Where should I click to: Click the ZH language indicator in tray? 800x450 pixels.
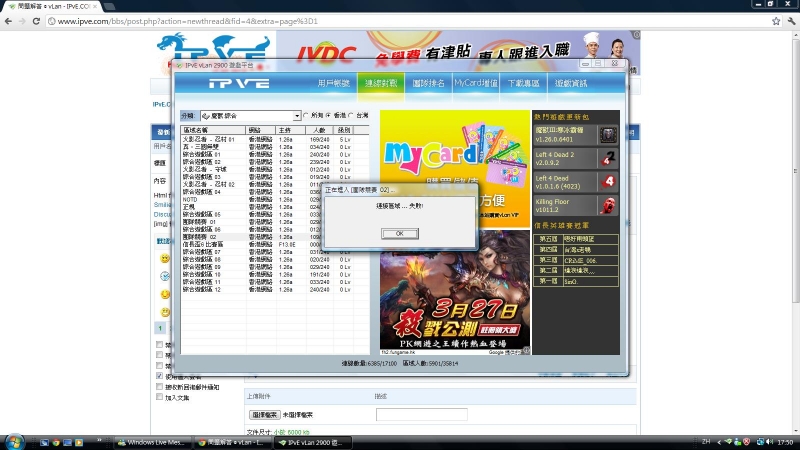(x=706, y=442)
